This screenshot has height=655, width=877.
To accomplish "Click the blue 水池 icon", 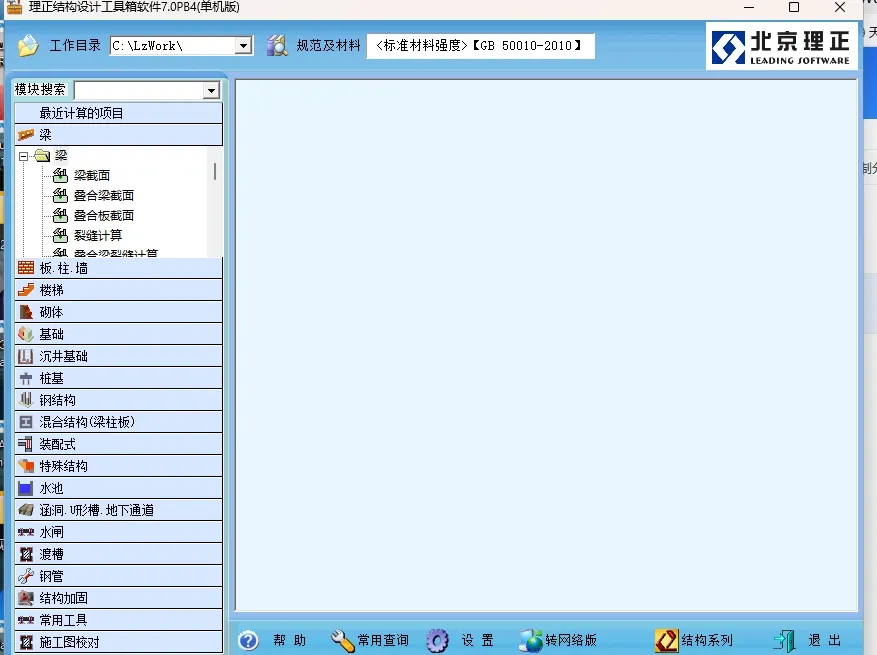I will coord(26,488).
